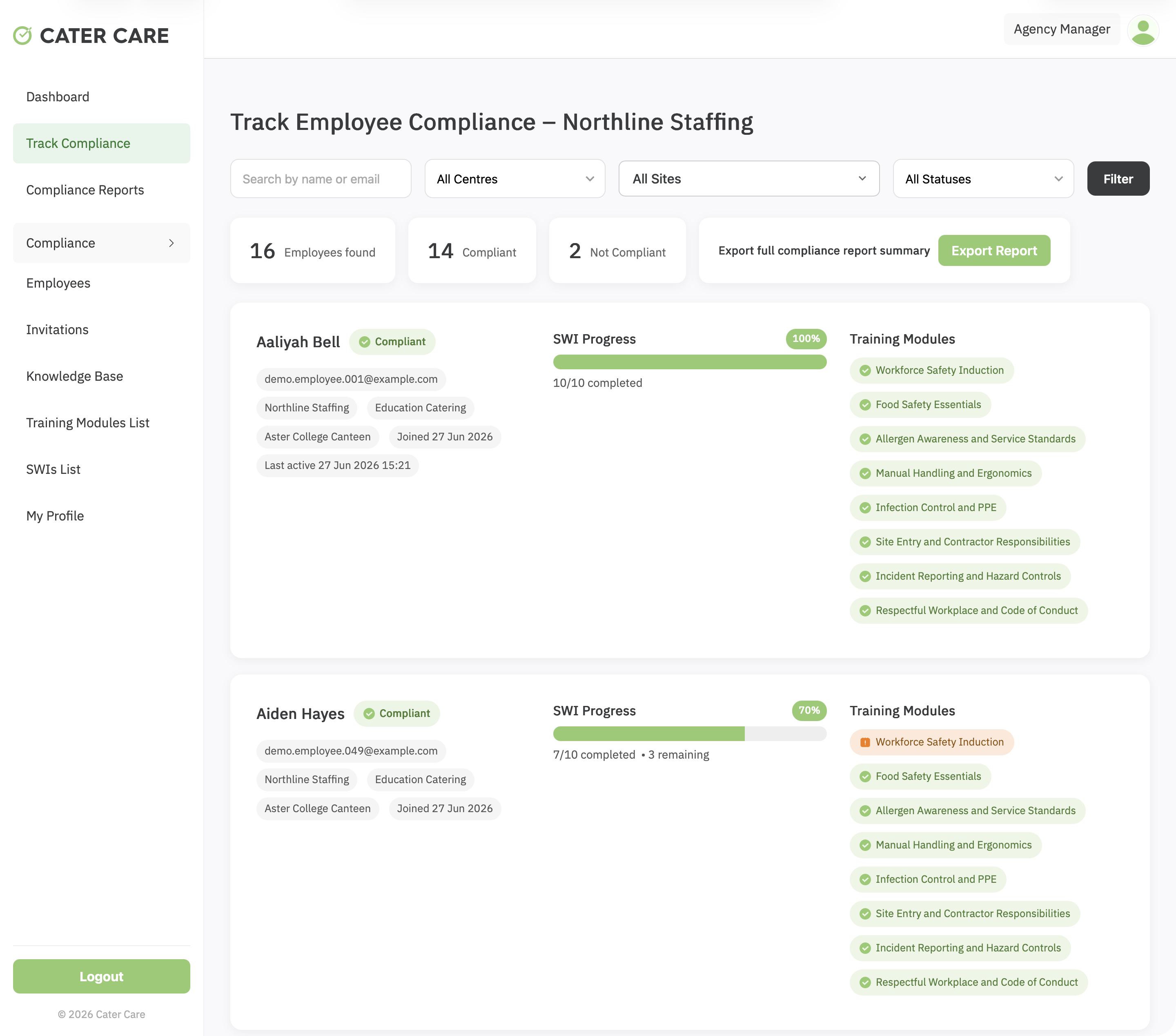The image size is (1176, 1036).
Task: Click check icon on Aiden's Incident Reporting module
Action: point(865,948)
